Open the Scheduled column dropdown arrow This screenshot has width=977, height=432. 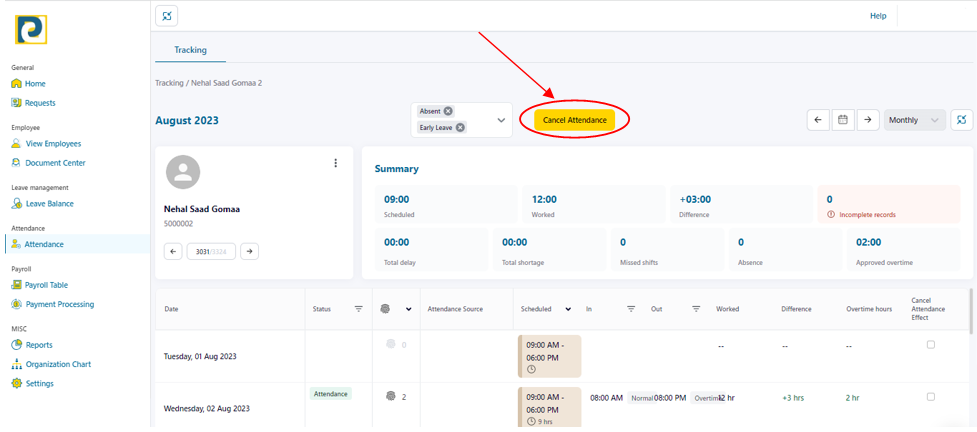point(568,309)
